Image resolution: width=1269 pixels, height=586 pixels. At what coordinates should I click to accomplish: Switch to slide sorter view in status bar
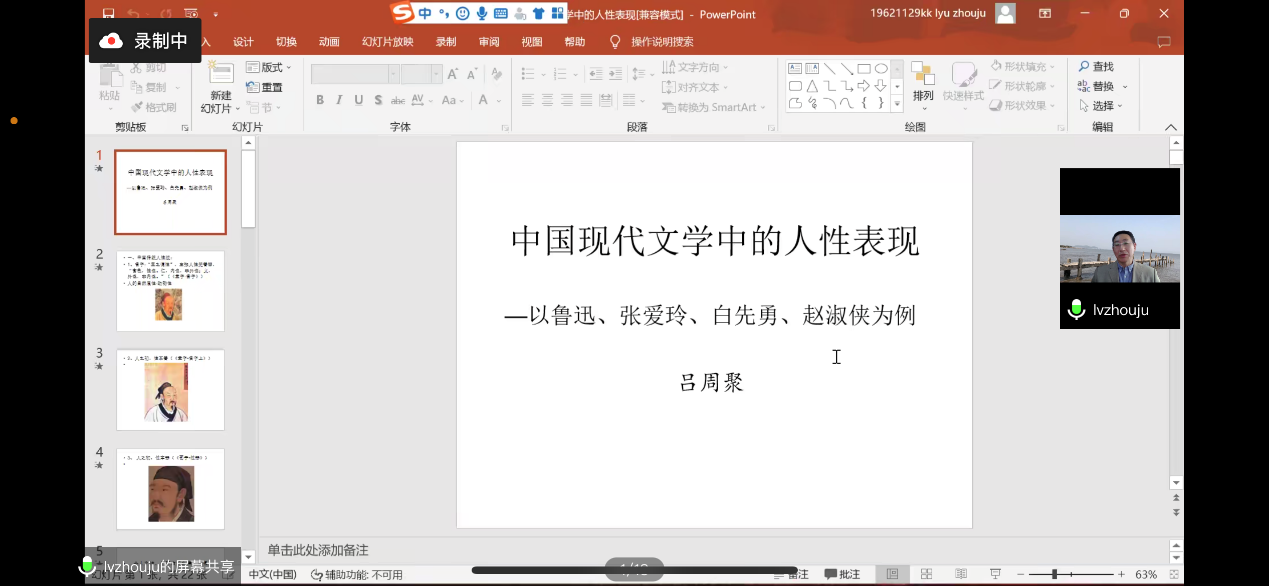(x=927, y=574)
